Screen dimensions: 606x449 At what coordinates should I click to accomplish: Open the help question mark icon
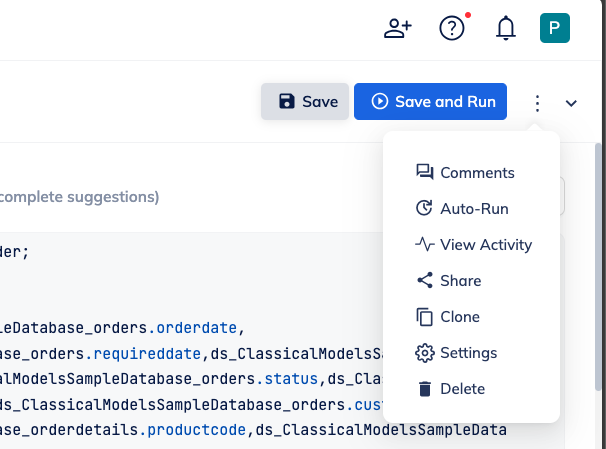(x=452, y=28)
